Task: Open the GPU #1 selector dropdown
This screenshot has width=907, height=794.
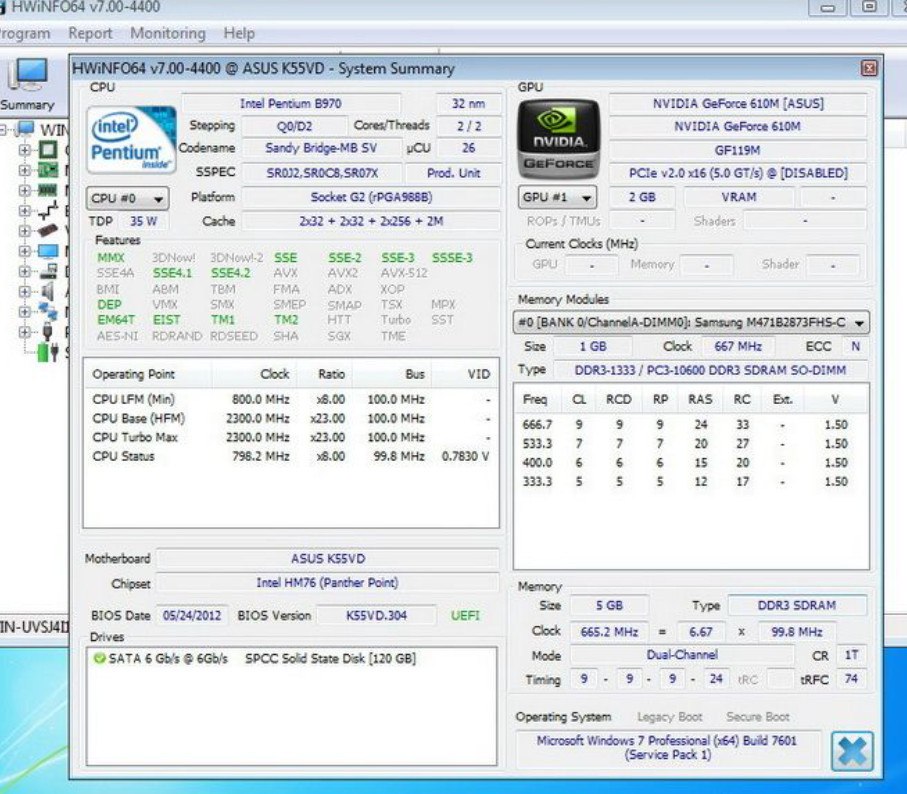Action: click(557, 197)
